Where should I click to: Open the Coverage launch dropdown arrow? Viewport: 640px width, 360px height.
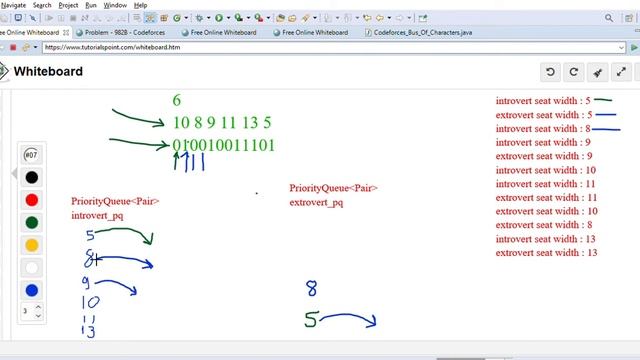pyautogui.click(x=248, y=18)
